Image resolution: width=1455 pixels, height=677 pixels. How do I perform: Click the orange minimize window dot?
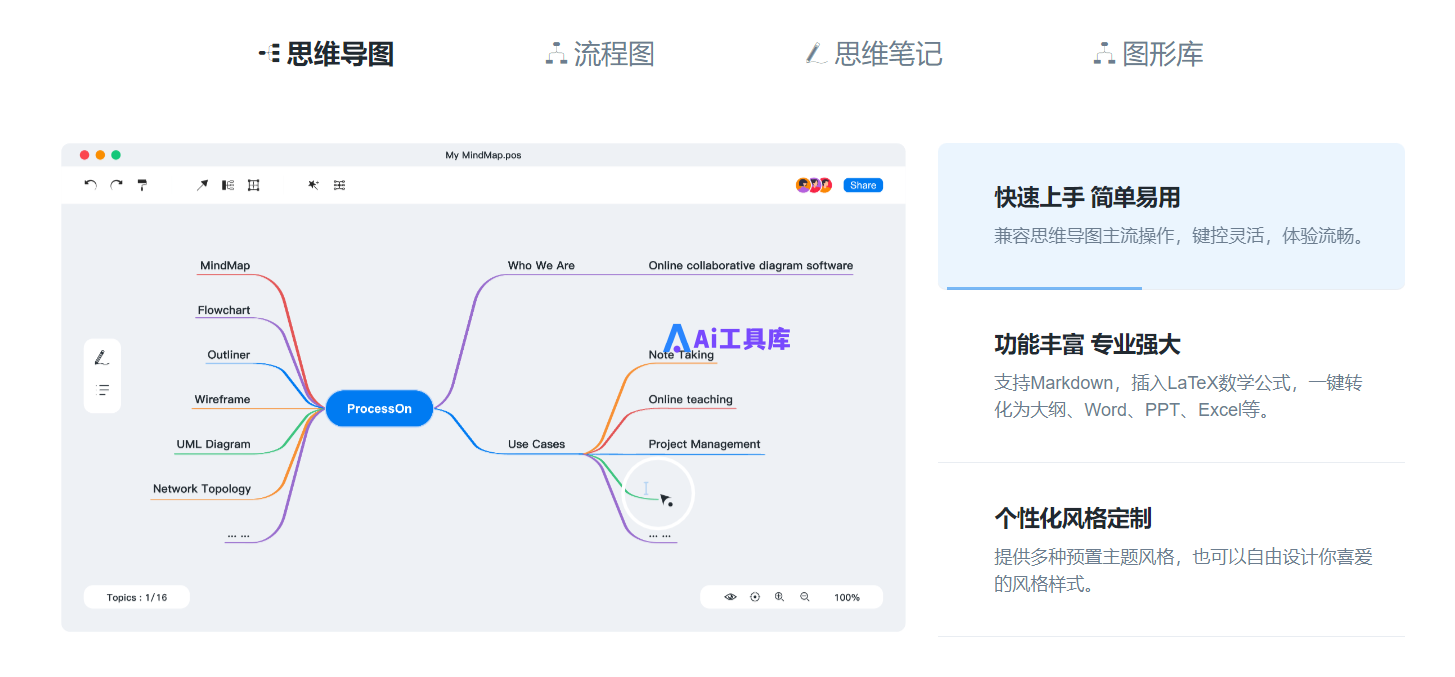(100, 155)
